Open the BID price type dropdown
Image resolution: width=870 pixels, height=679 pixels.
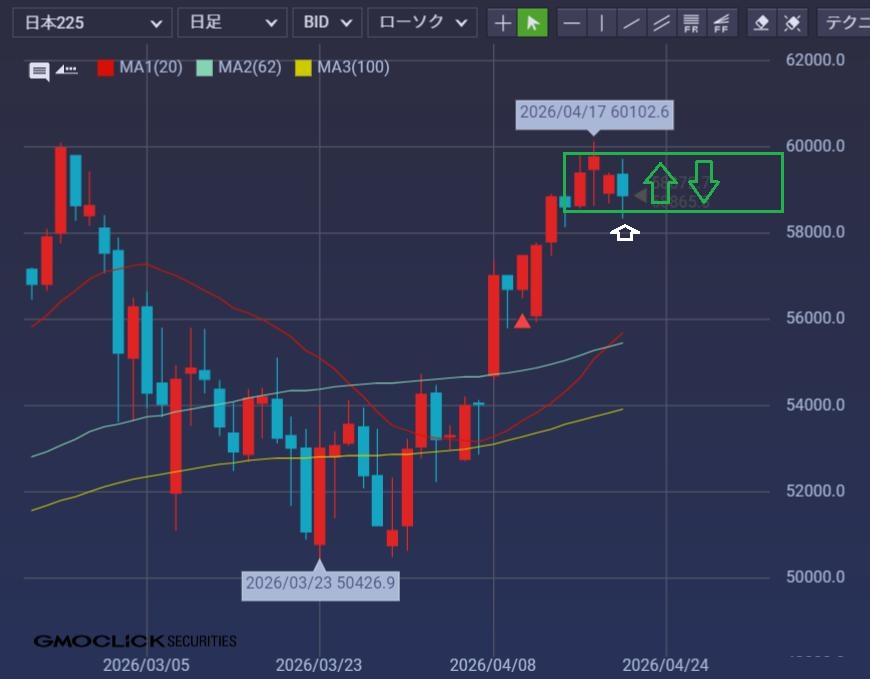coord(326,23)
